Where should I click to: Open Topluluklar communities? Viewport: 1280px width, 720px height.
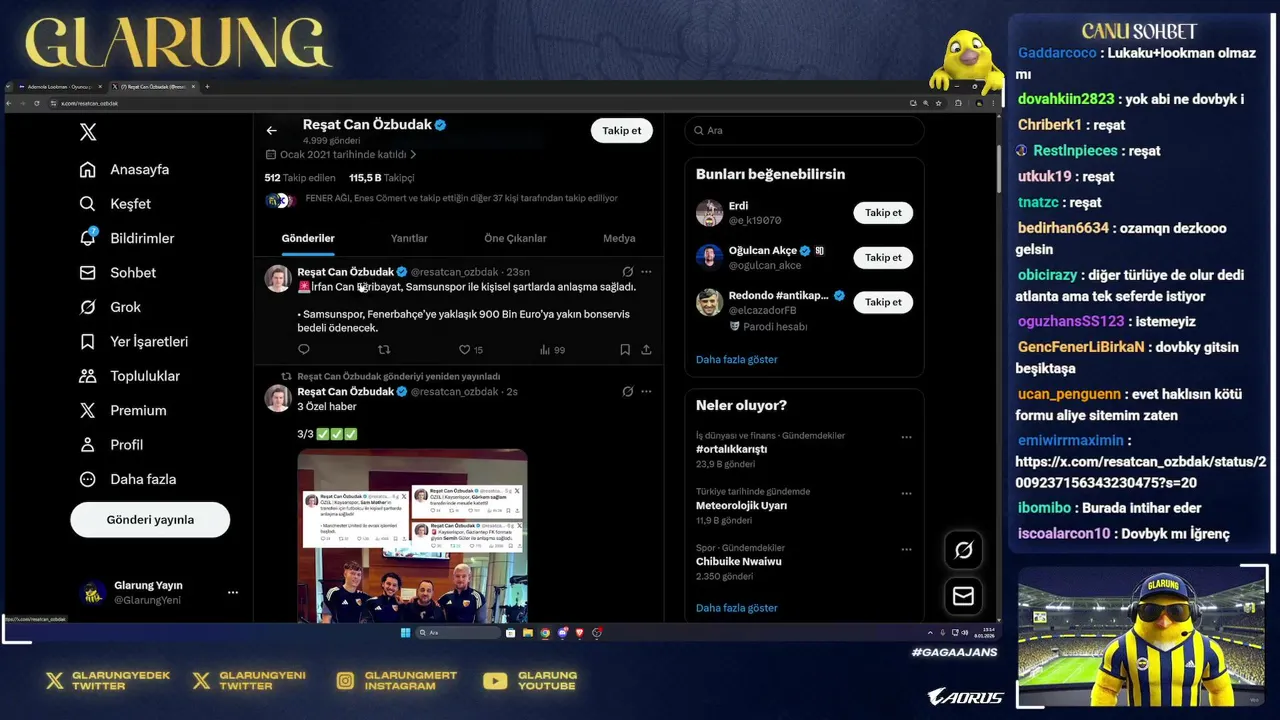(x=129, y=376)
